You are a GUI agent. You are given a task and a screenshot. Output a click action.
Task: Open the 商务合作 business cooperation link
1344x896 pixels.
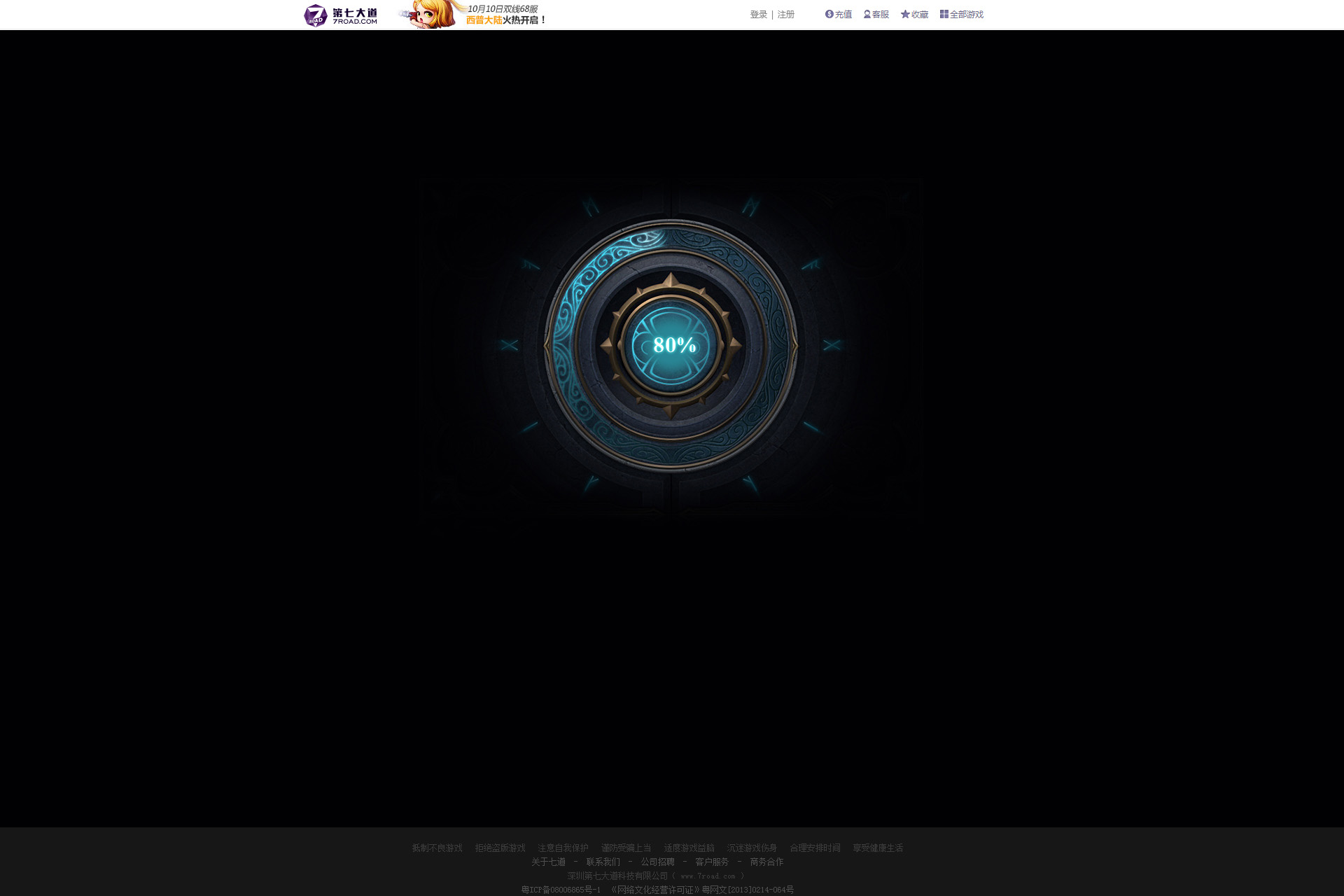767,862
